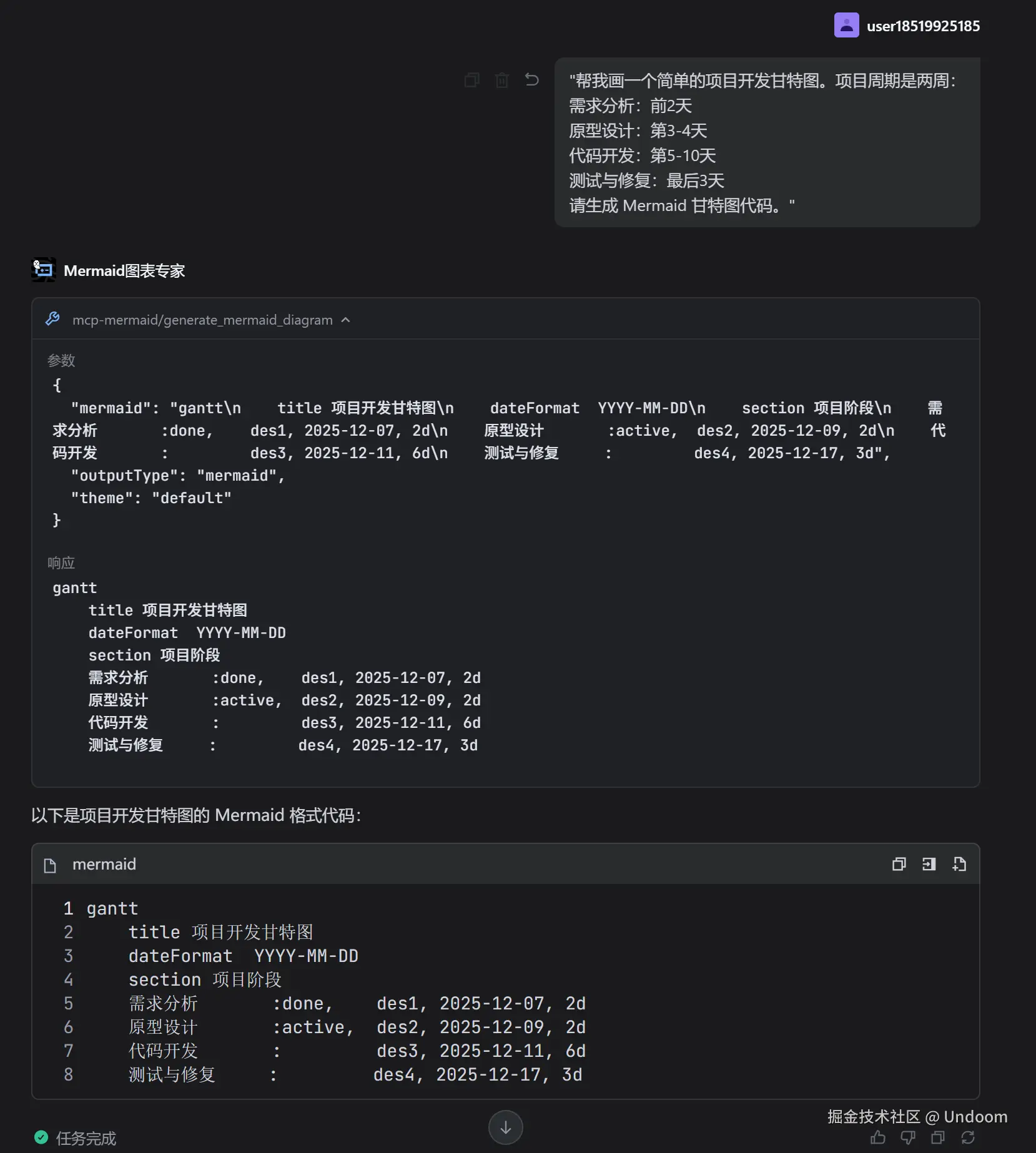
Task: Delete the user message with the trash icon
Action: 502,80
